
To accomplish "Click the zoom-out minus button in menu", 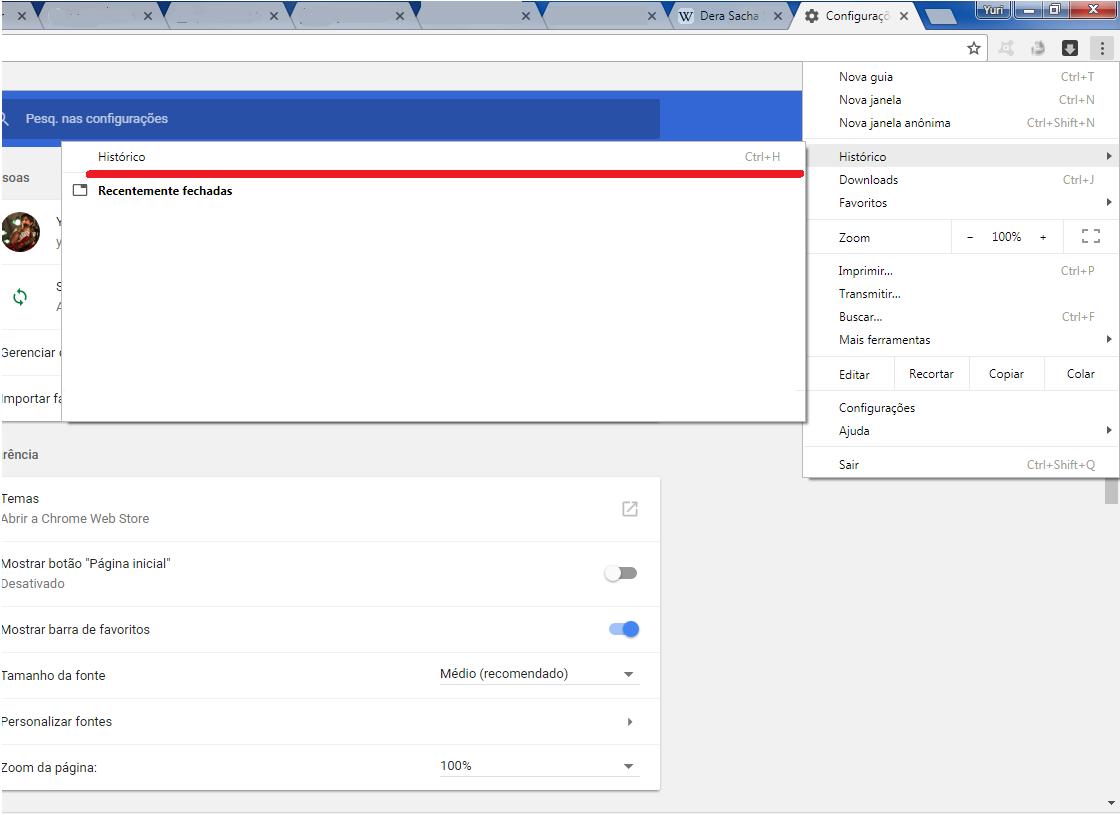I will pyautogui.click(x=969, y=237).
